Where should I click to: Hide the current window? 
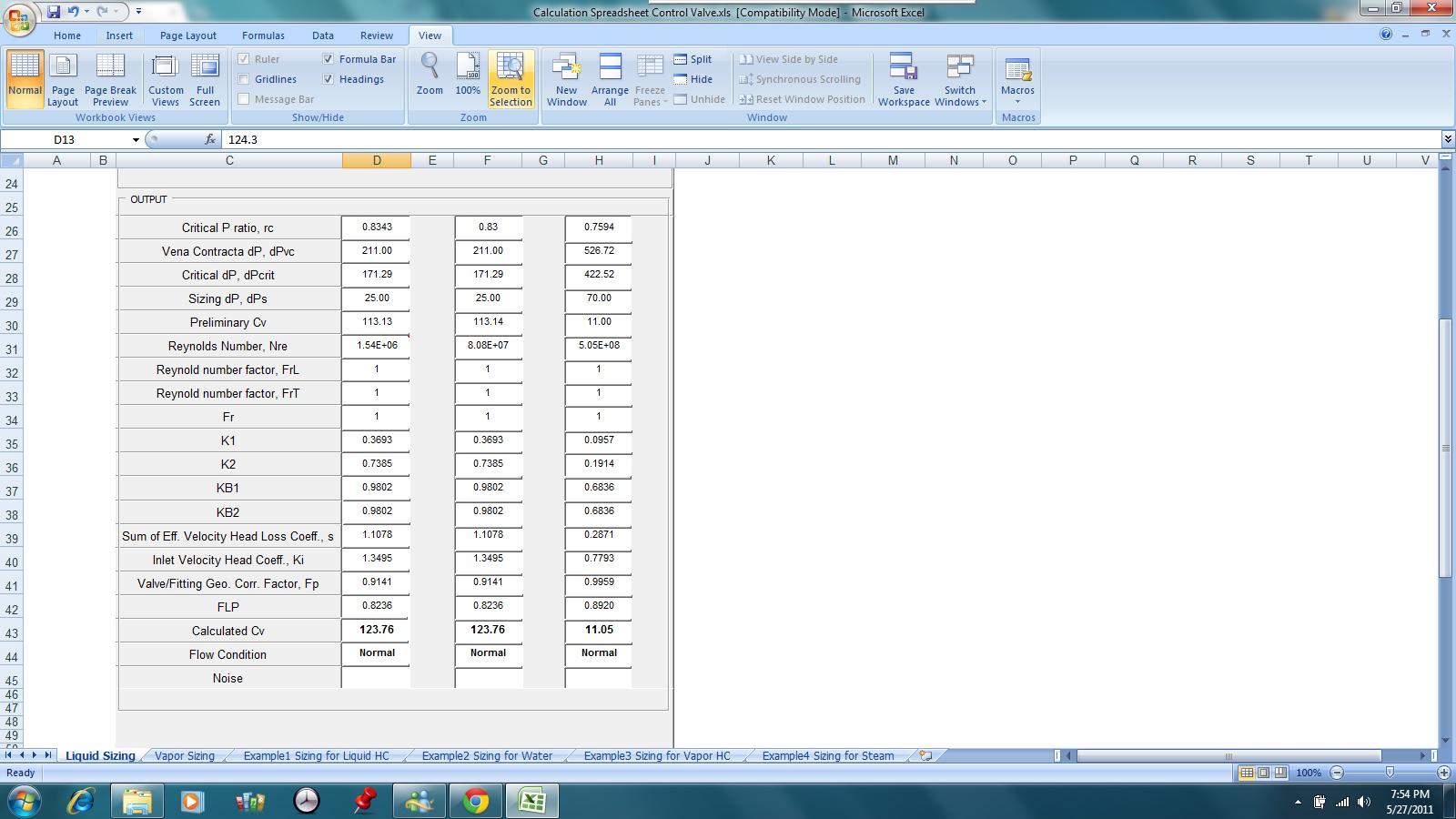click(693, 79)
